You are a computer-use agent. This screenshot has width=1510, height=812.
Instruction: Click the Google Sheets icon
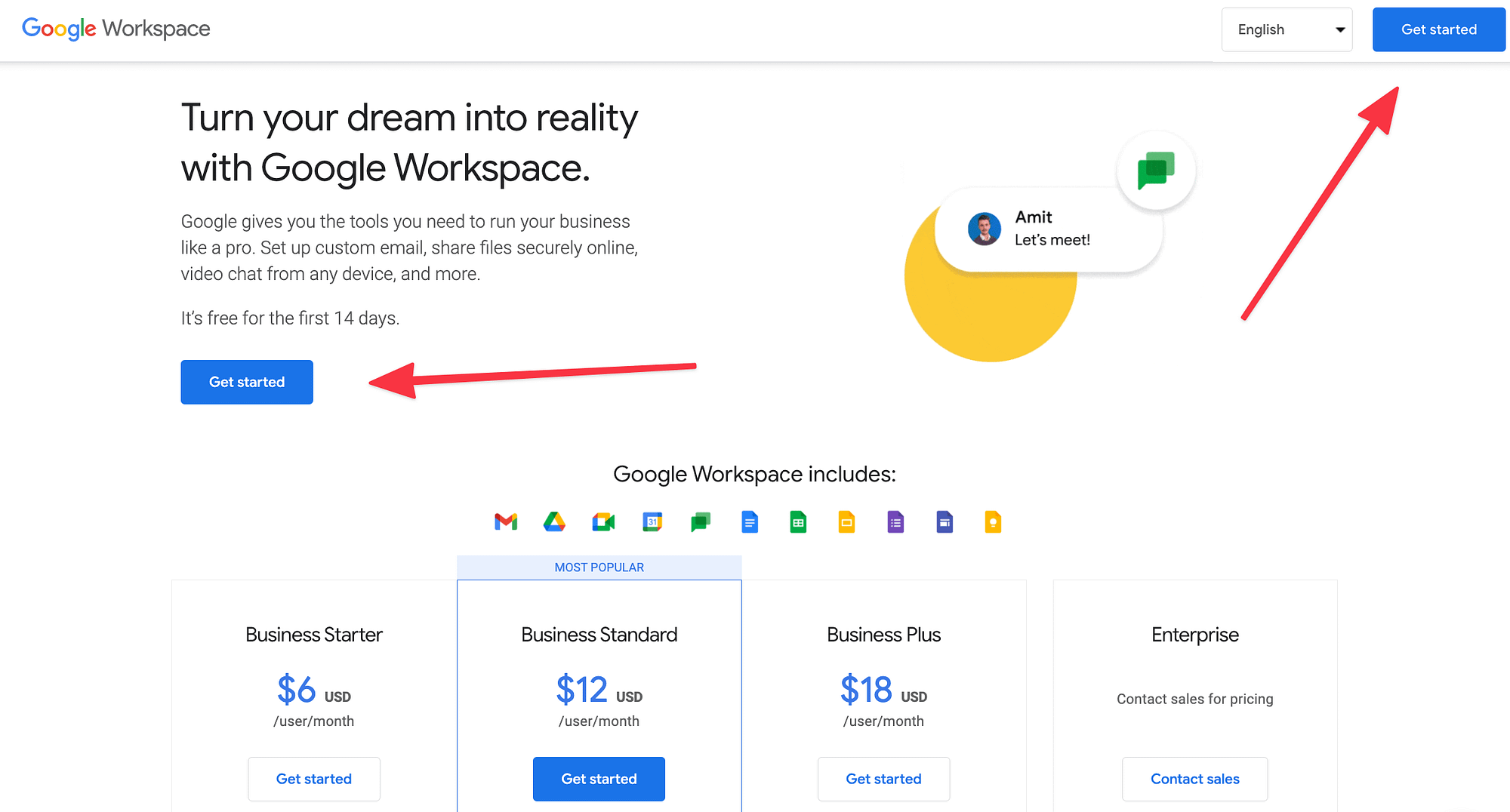tap(798, 521)
